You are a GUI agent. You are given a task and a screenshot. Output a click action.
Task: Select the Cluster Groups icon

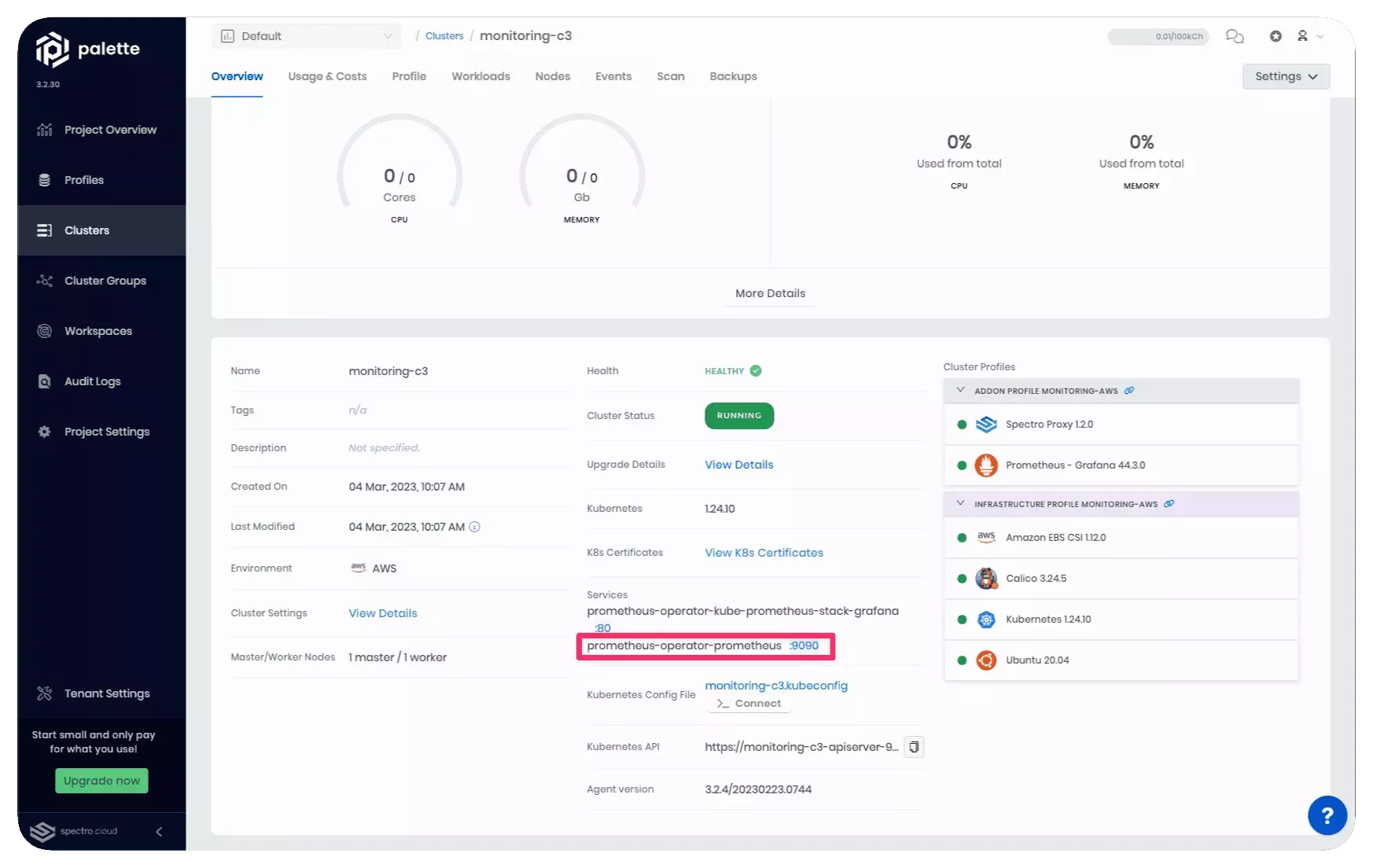[45, 280]
